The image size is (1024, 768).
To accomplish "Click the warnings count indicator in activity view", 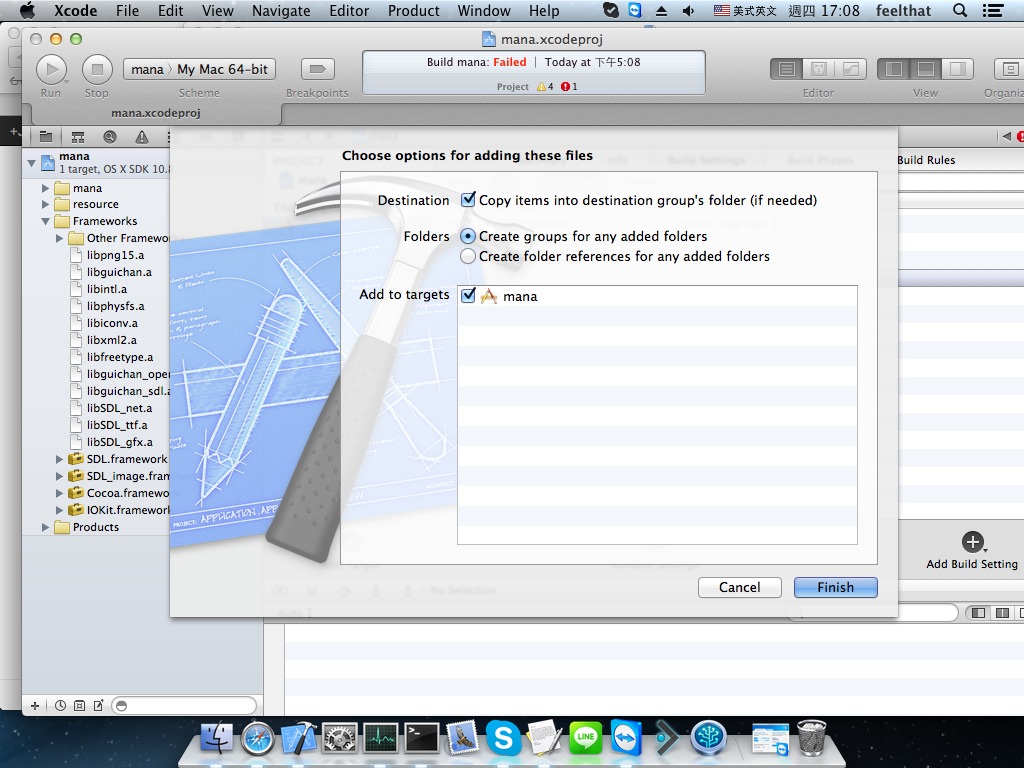I will [x=545, y=86].
